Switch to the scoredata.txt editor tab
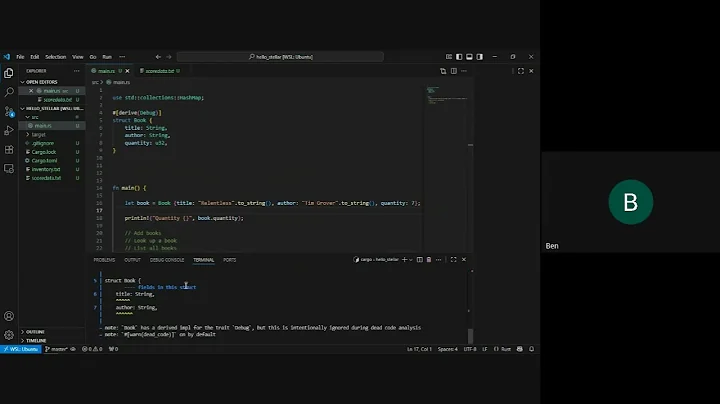 (x=159, y=71)
